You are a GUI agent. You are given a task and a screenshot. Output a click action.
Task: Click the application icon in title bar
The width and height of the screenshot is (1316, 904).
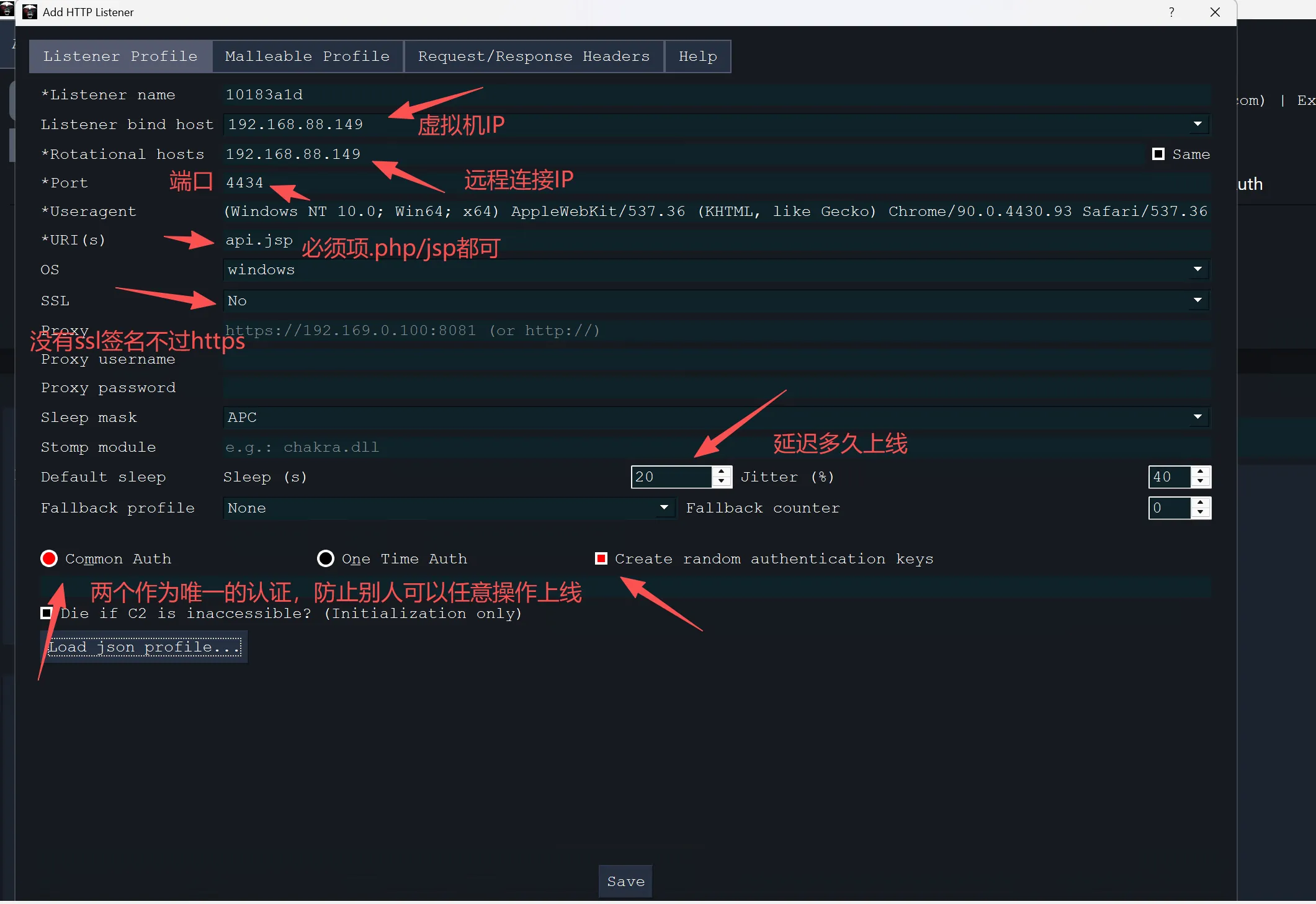tap(29, 12)
